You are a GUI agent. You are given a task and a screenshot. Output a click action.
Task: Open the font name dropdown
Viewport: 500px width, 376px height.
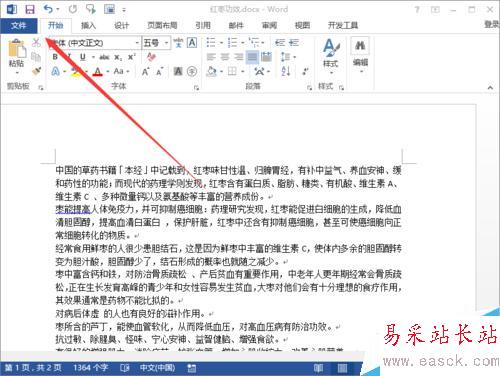click(137, 43)
